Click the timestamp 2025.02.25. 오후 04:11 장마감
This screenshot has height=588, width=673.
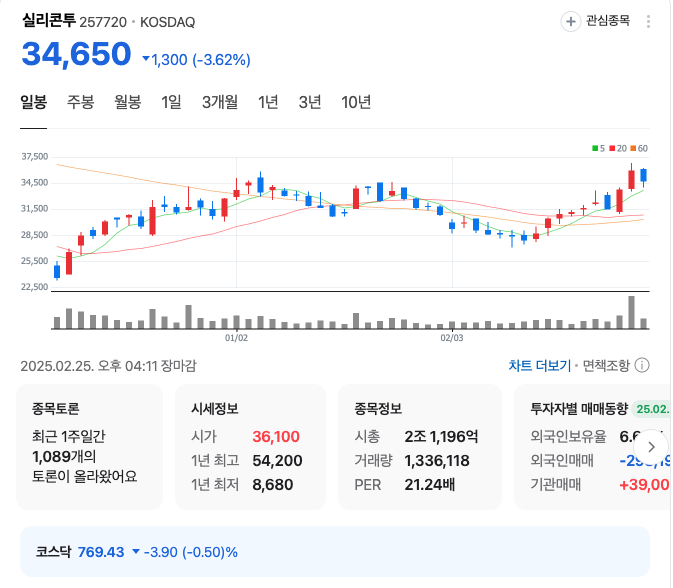108,366
